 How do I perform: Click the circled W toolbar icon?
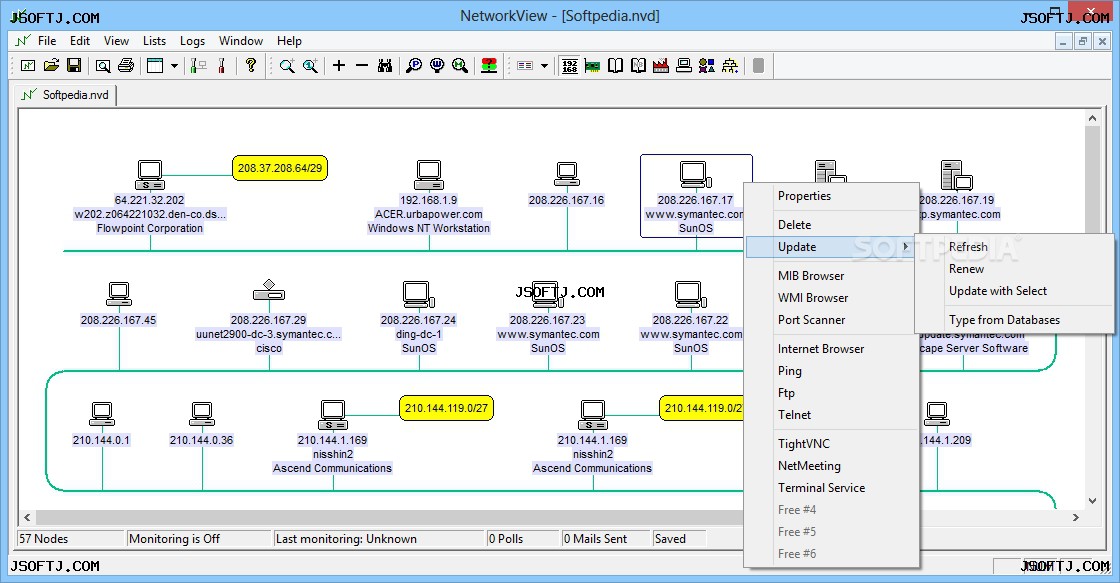click(437, 66)
